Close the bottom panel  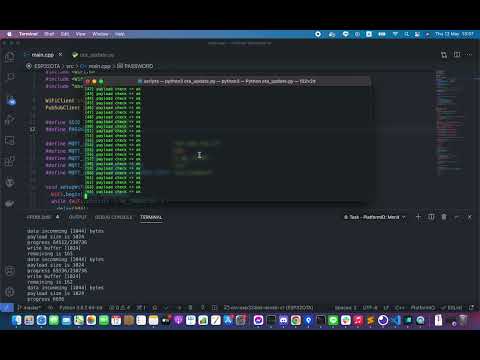click(470, 217)
